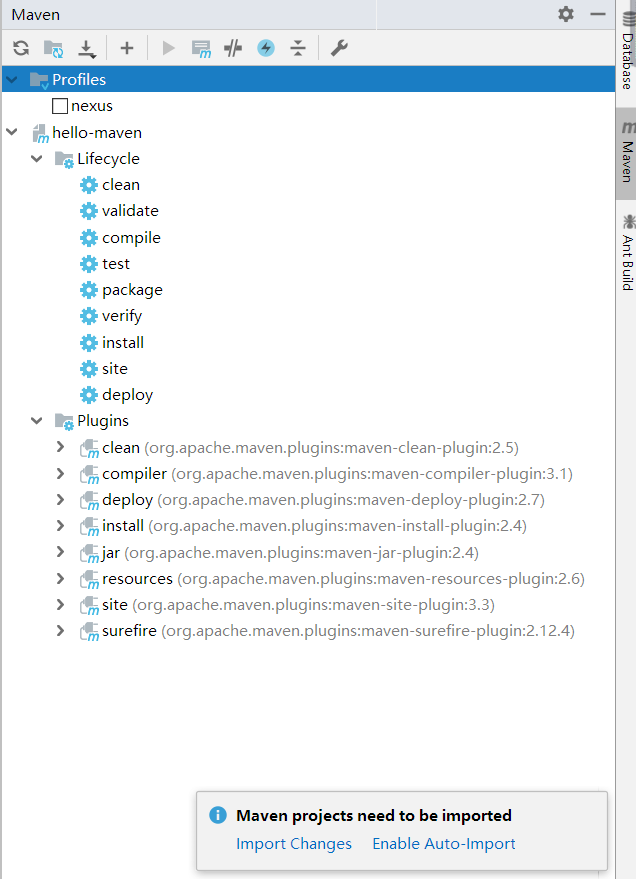Collapse the Profiles node
This screenshot has width=636, height=879.
(12, 80)
